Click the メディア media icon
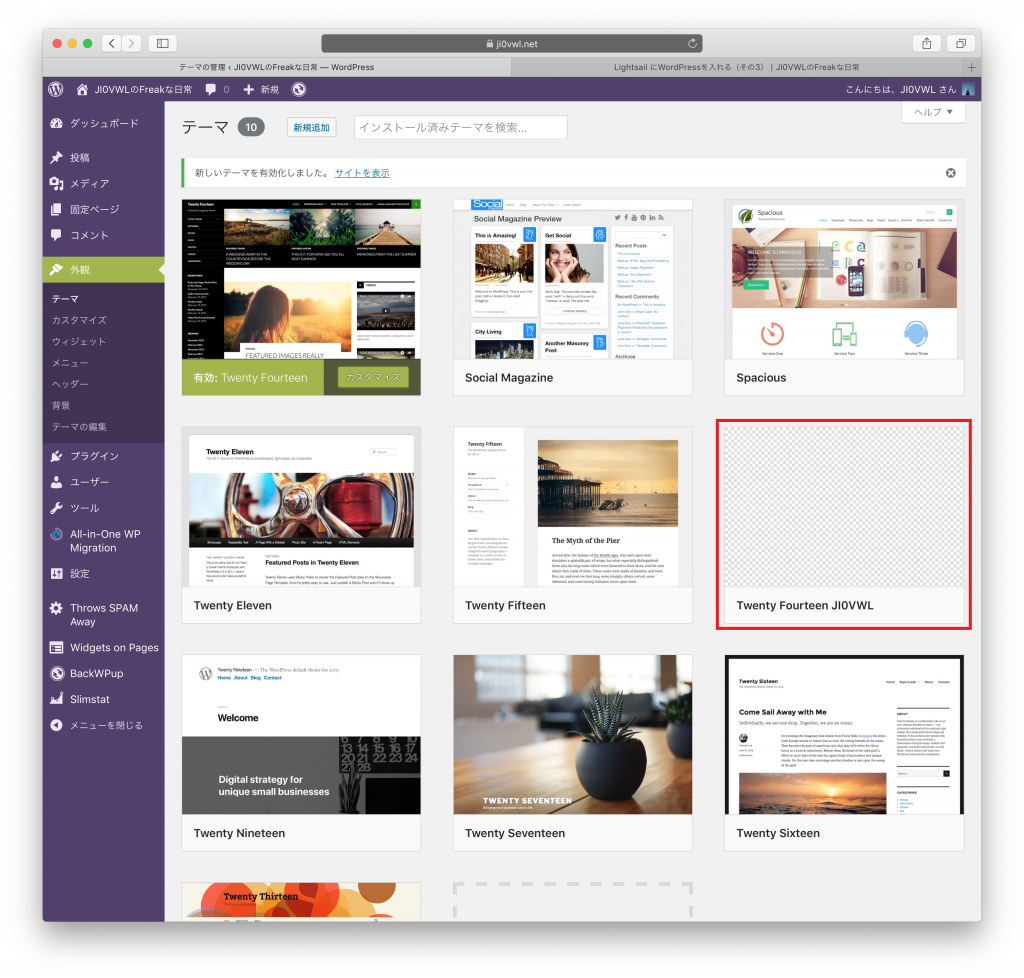1024x978 pixels. click(57, 183)
